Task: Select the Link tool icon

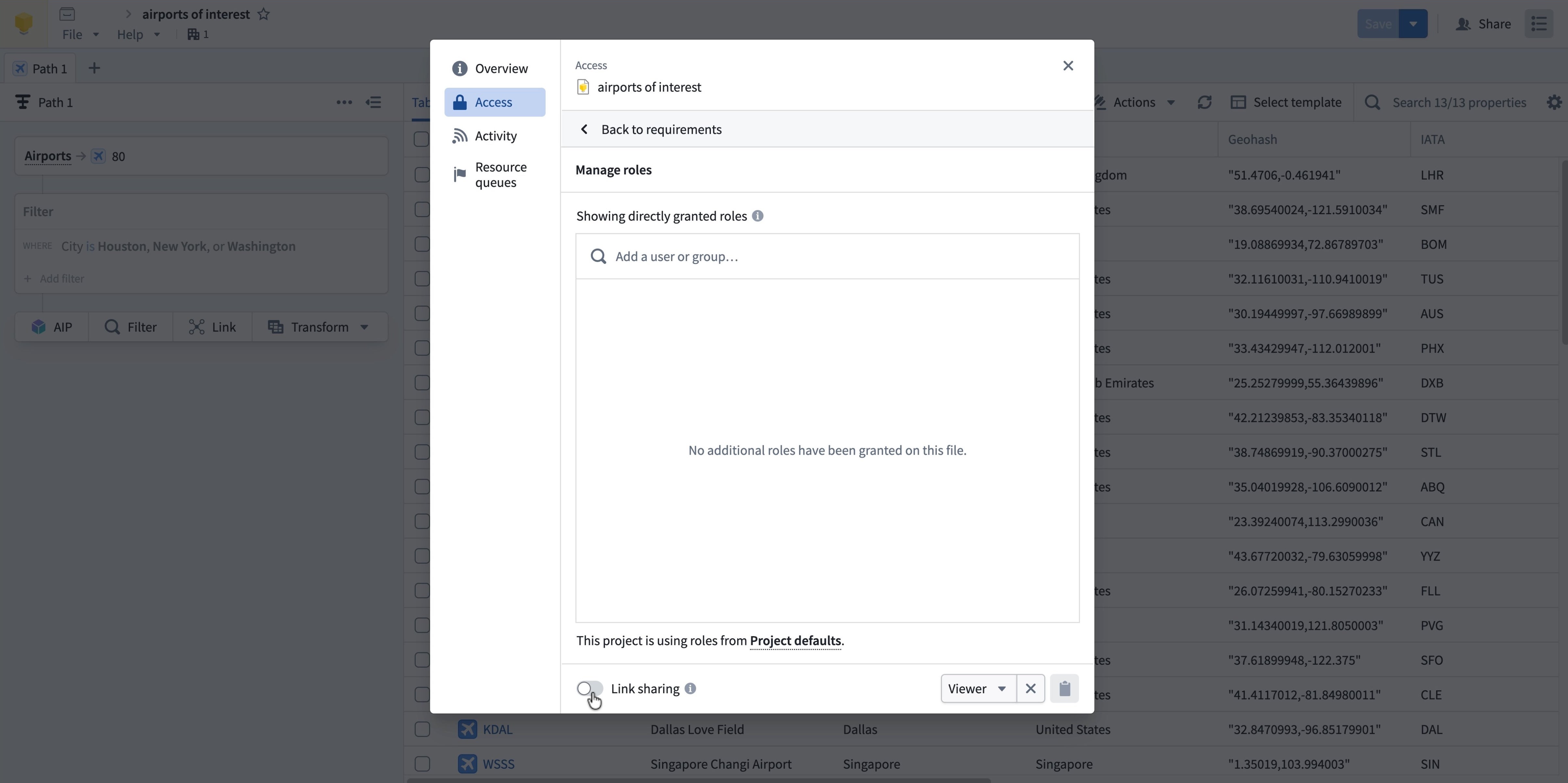Action: 196,326
